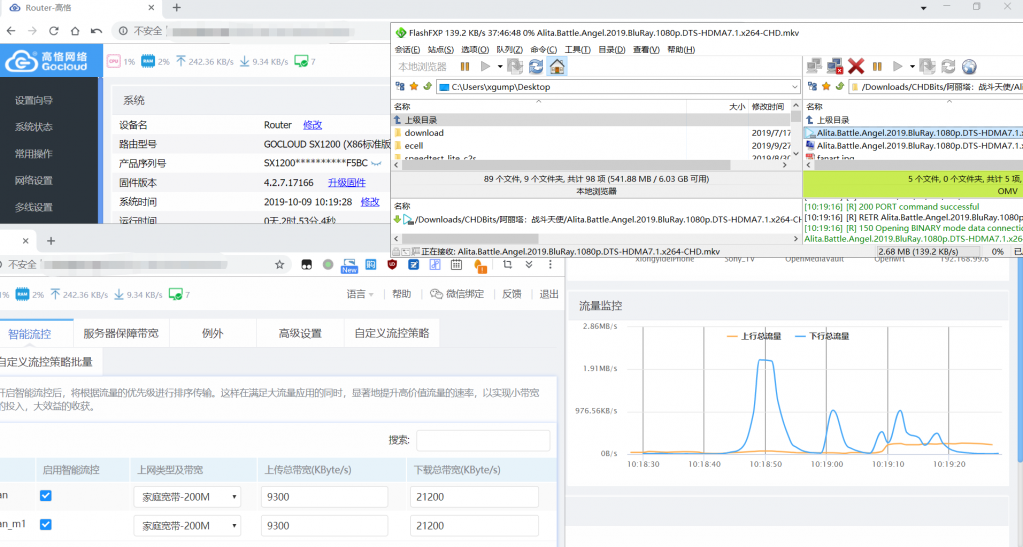Reload the page in the upper browser window
Viewport: 1023px width, 547px height.
click(x=53, y=31)
